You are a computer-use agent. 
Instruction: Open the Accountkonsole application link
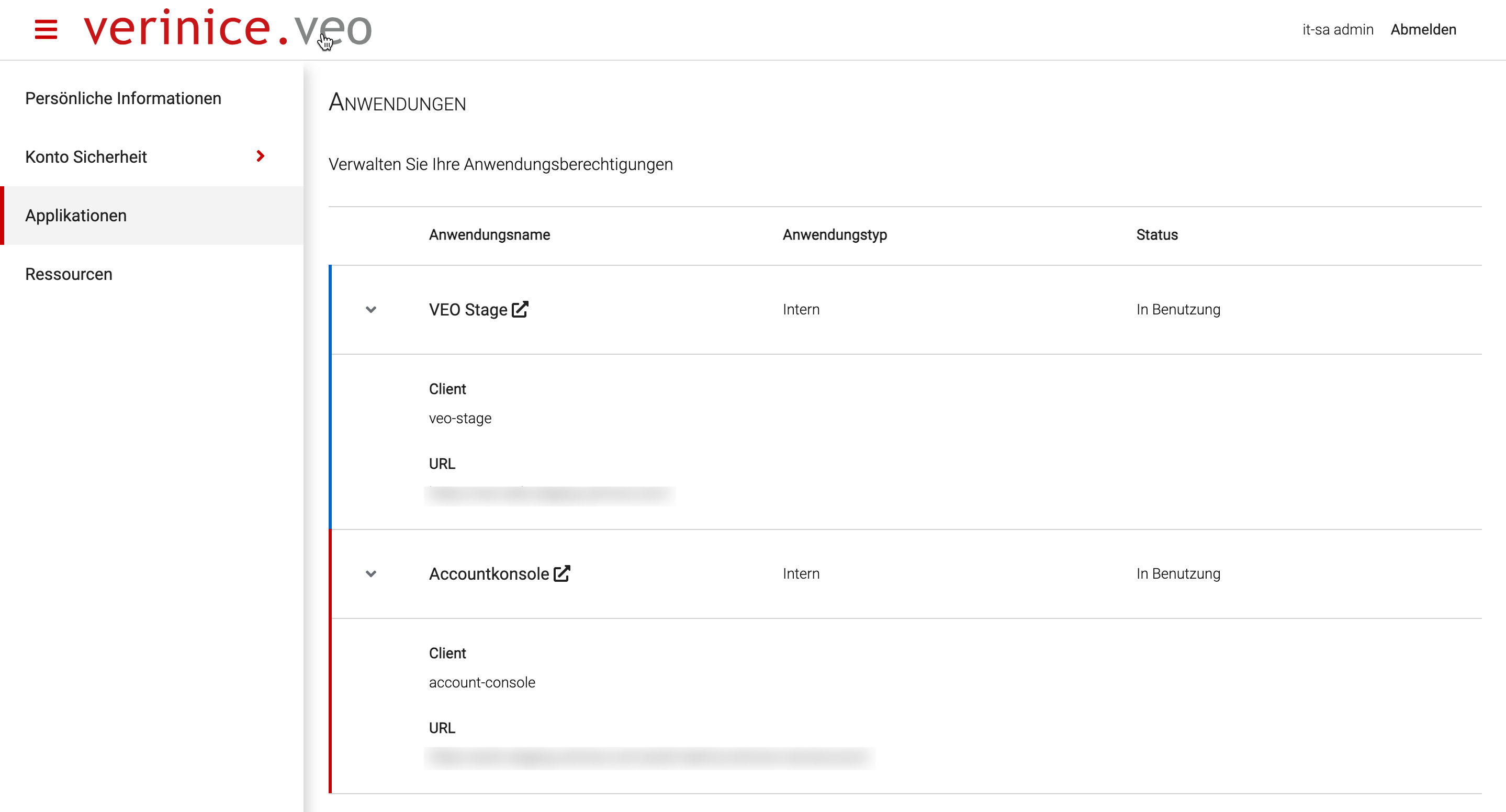click(489, 573)
